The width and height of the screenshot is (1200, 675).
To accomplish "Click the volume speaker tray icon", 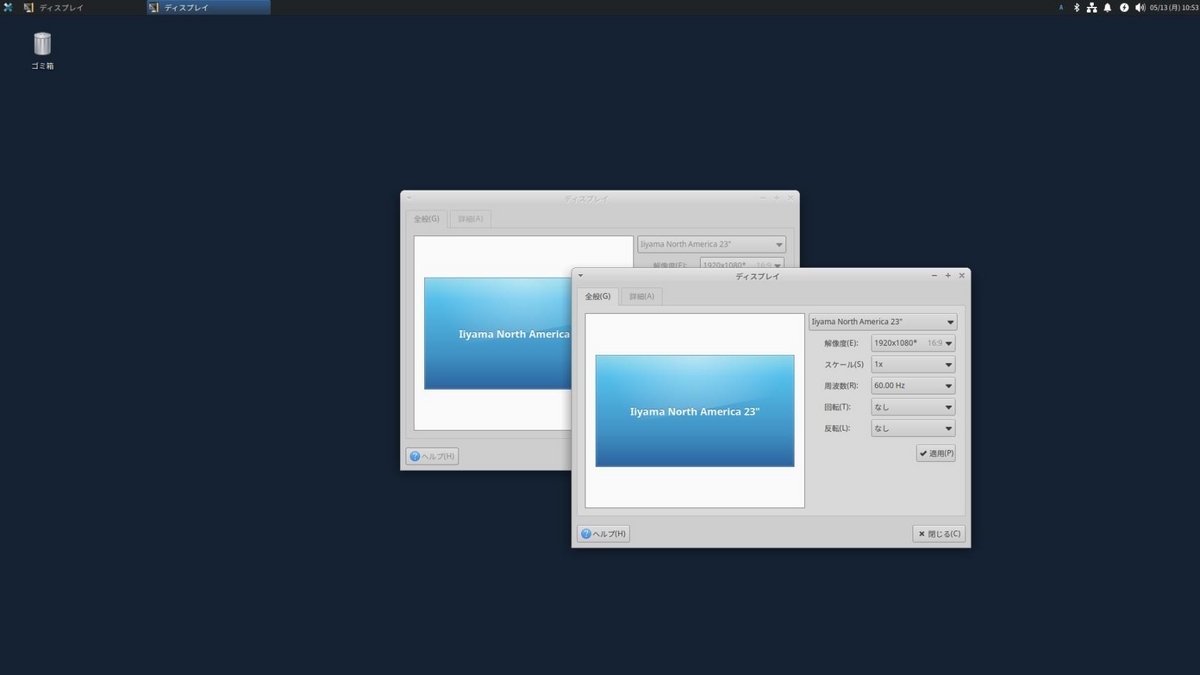I will (x=1140, y=7).
